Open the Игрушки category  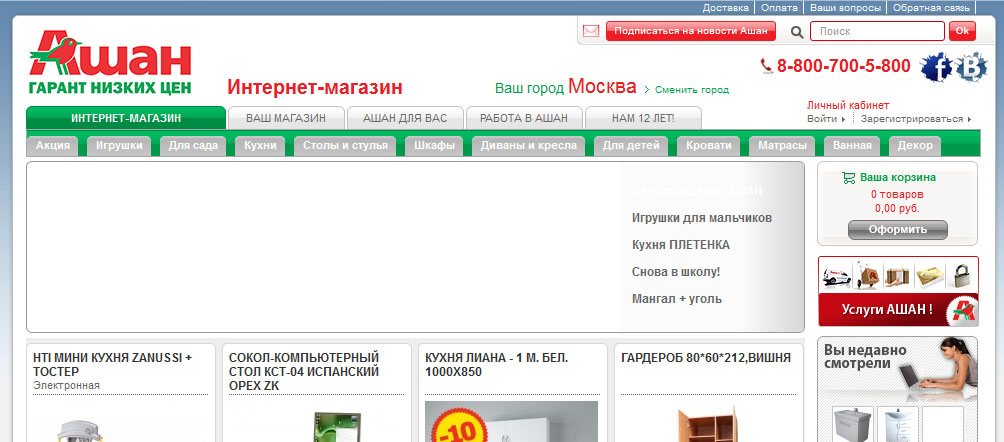[x=119, y=145]
